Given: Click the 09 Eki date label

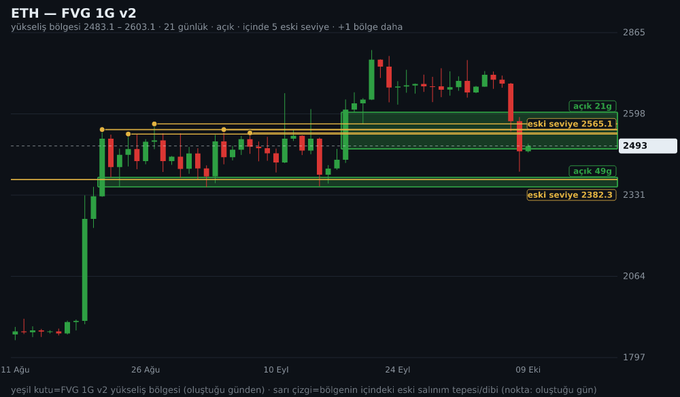Looking at the screenshot, I should click(528, 370).
